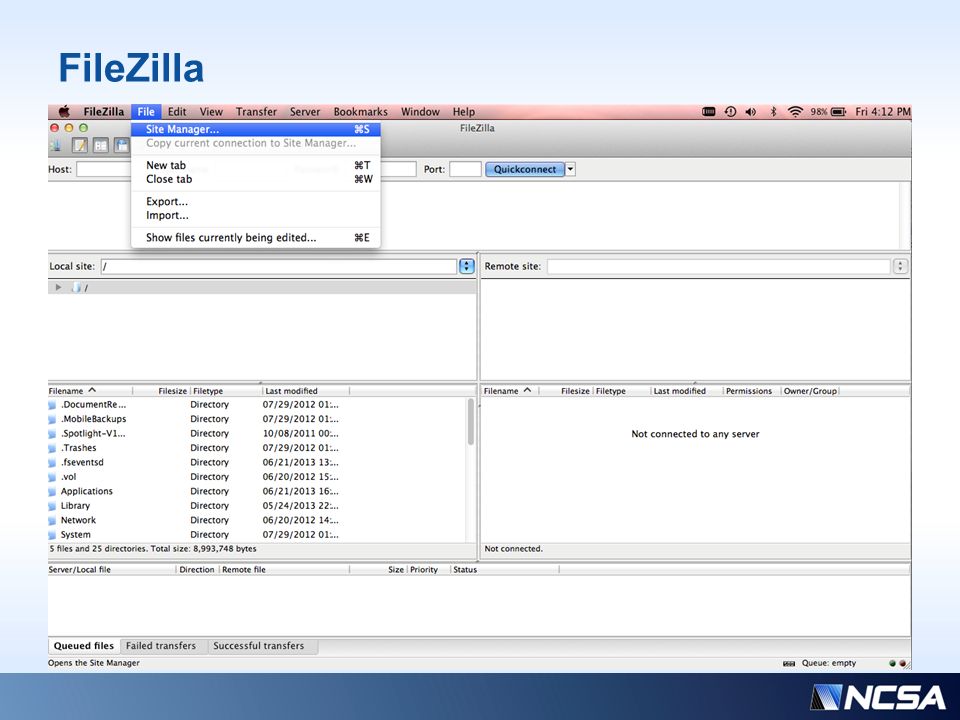Click the queue Status column header
The height and width of the screenshot is (720, 960).
tap(505, 569)
